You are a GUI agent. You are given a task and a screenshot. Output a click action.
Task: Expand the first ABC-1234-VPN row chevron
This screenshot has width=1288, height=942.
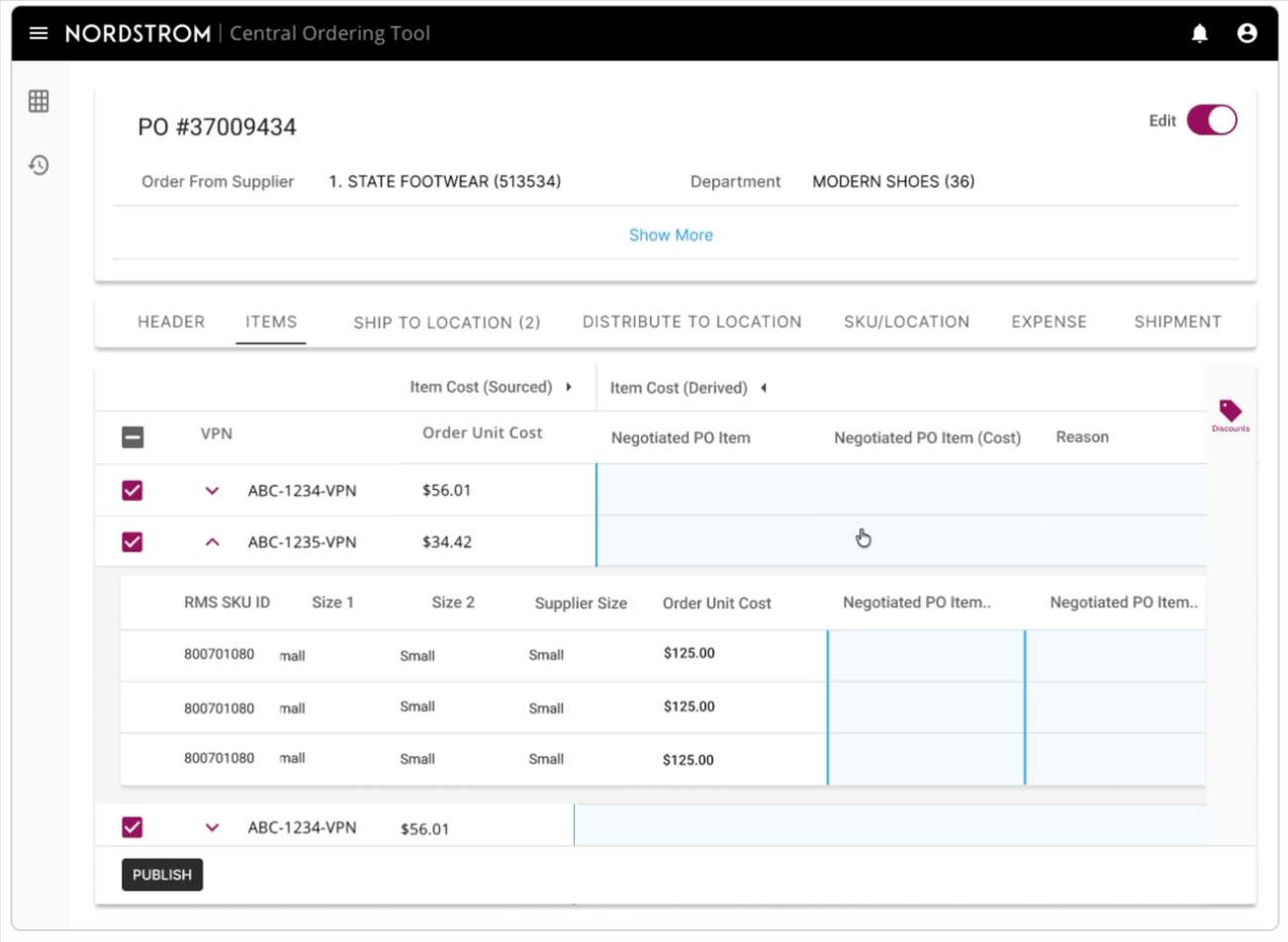(212, 491)
